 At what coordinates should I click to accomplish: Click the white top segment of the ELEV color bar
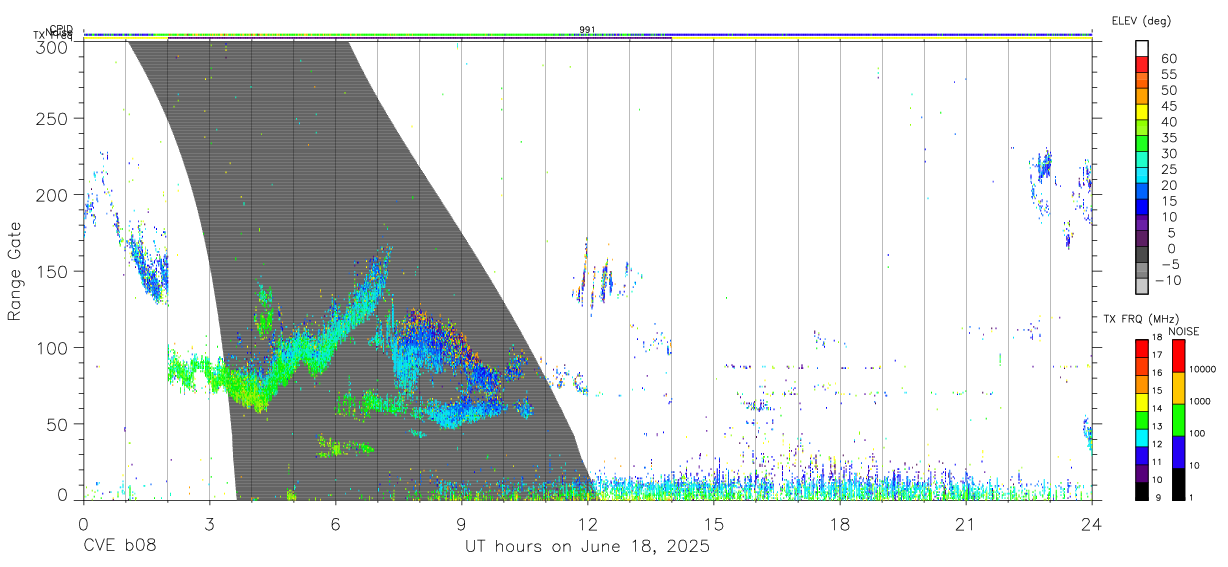[1142, 50]
